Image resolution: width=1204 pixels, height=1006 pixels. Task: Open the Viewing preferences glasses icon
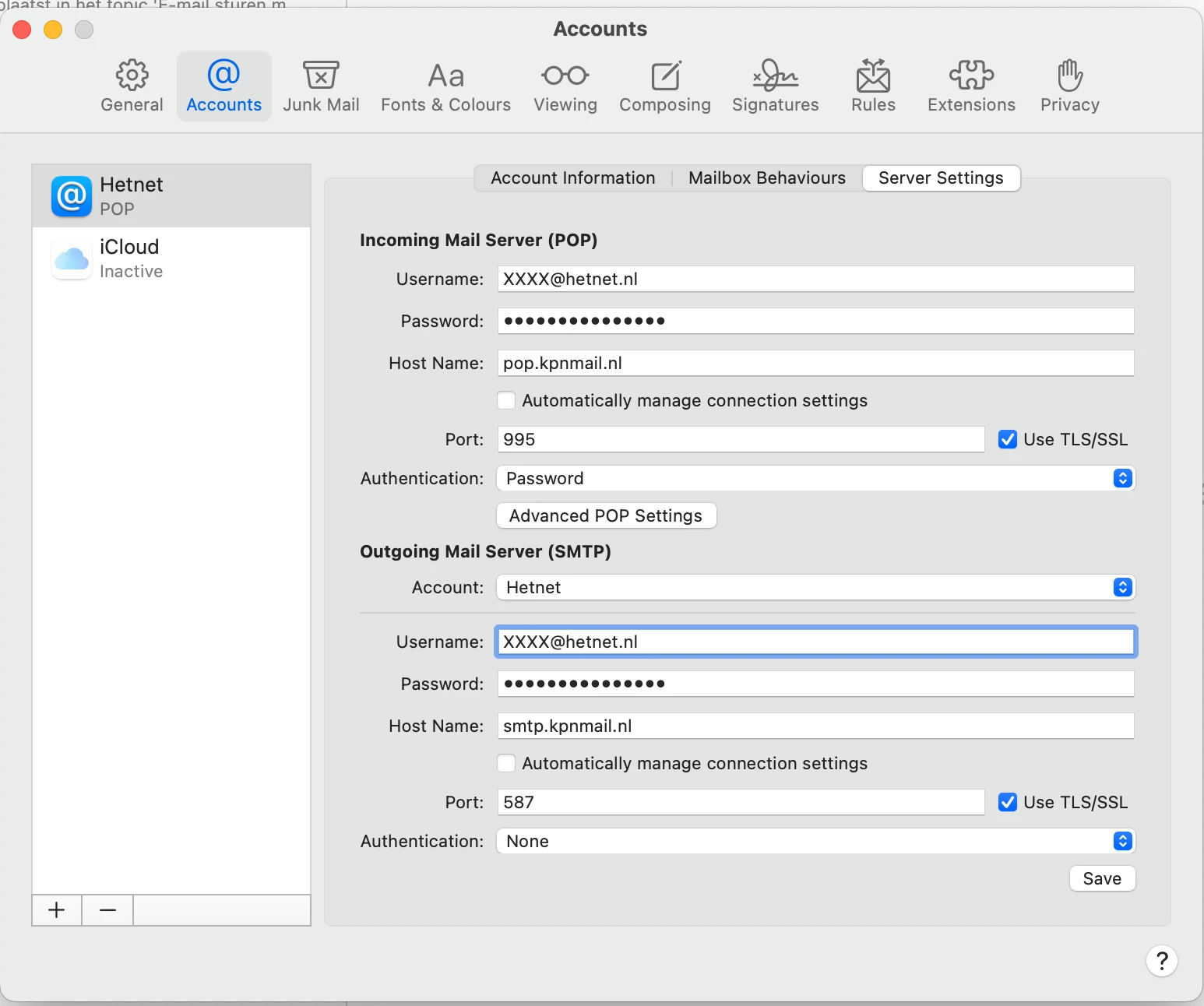click(x=565, y=76)
